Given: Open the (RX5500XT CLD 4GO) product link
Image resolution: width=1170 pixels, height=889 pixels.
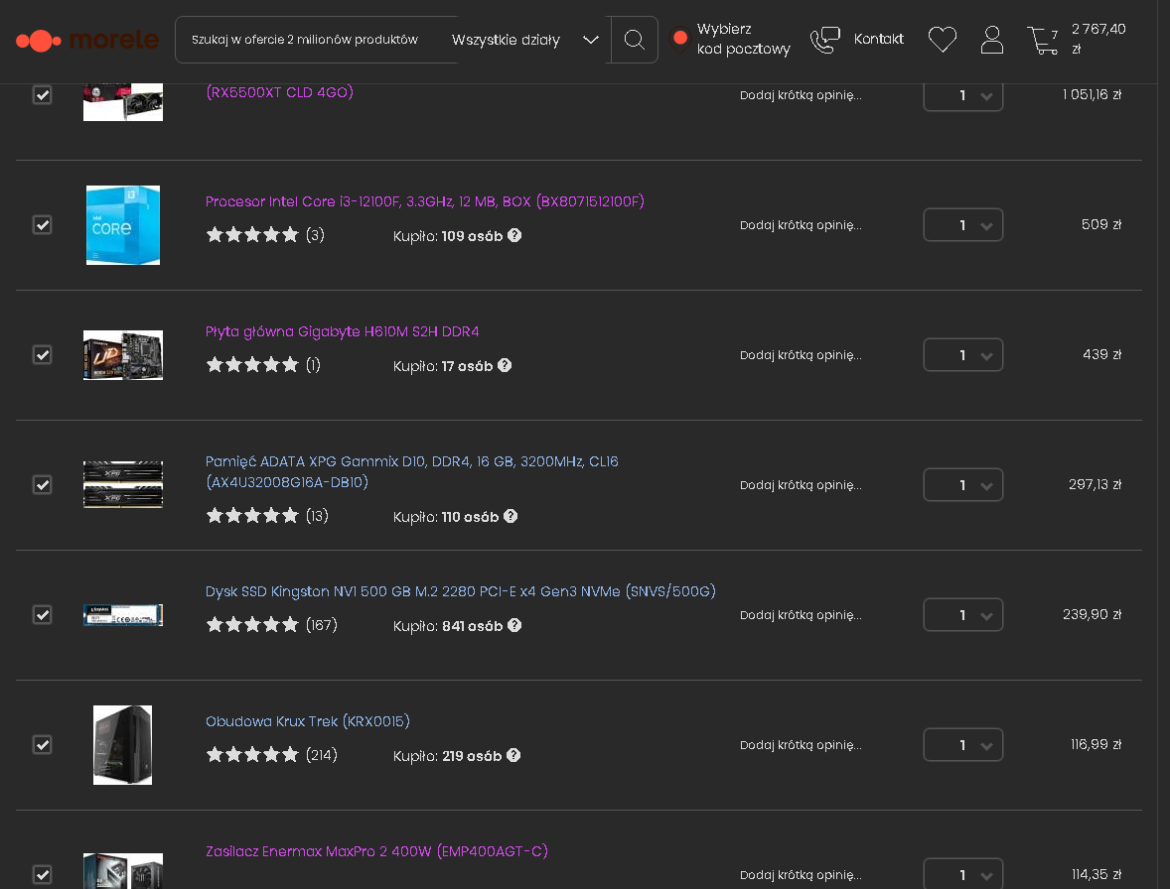Looking at the screenshot, I should pos(279,93).
